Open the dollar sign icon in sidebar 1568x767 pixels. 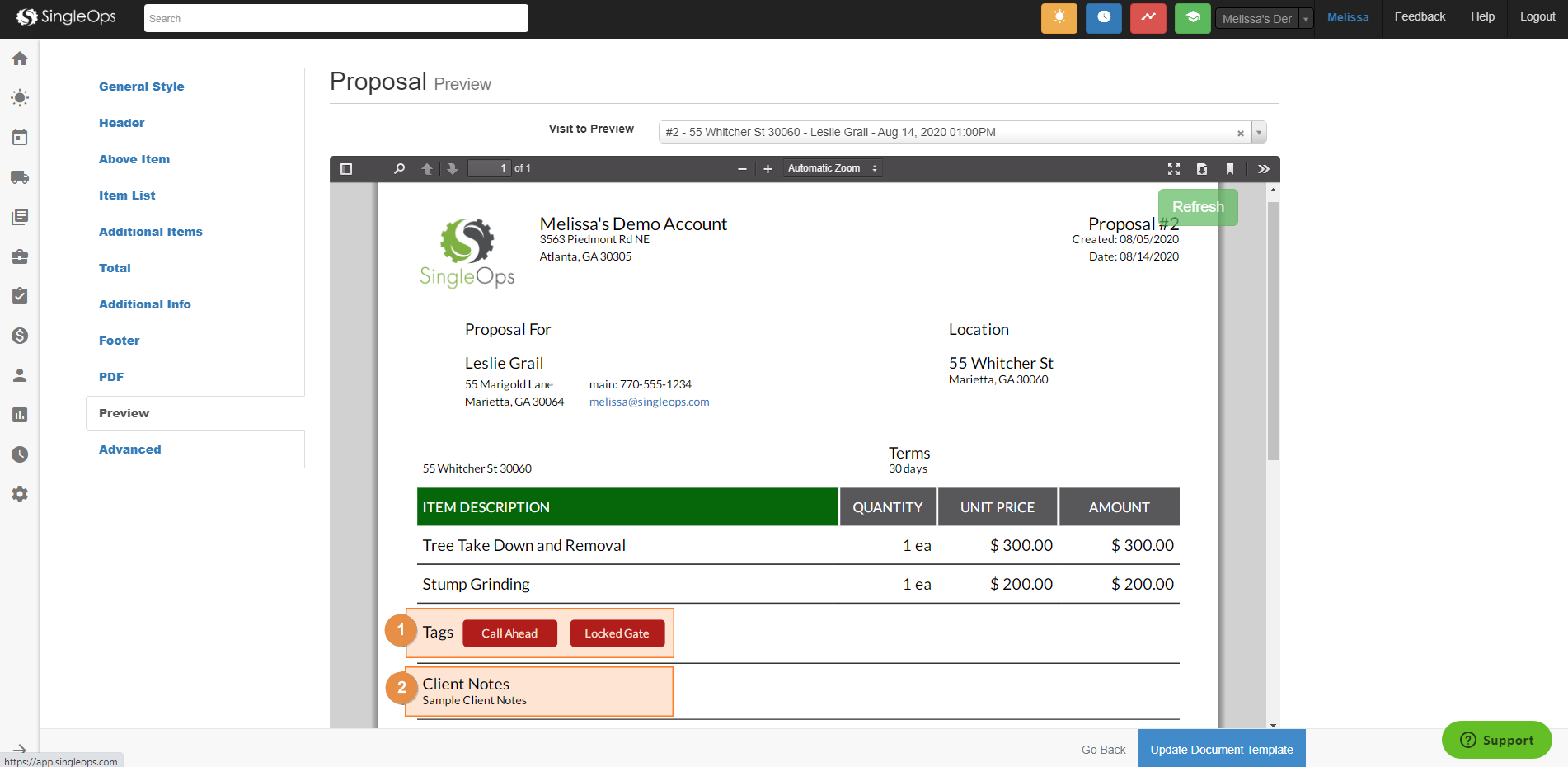click(20, 336)
